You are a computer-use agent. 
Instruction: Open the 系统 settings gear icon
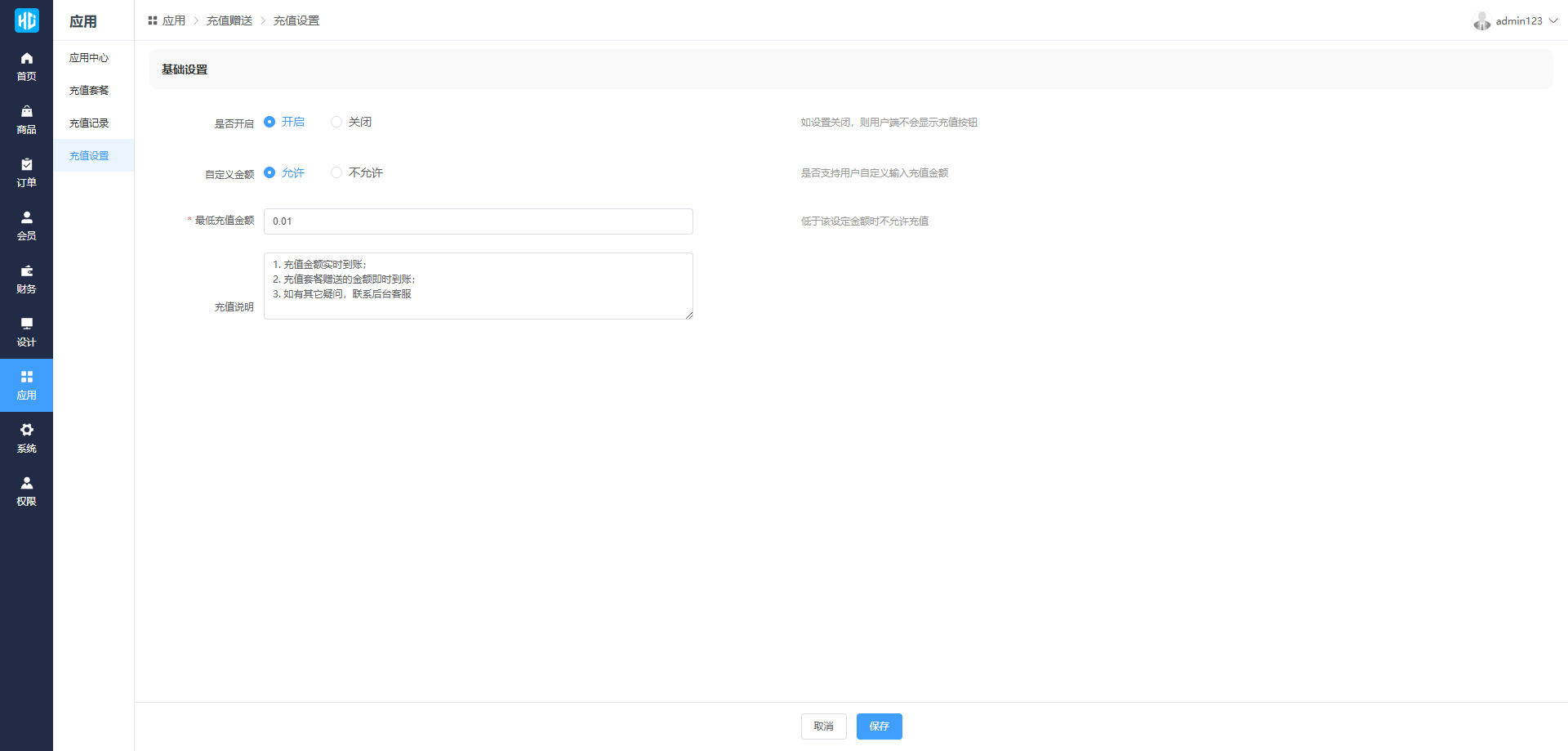(x=26, y=431)
